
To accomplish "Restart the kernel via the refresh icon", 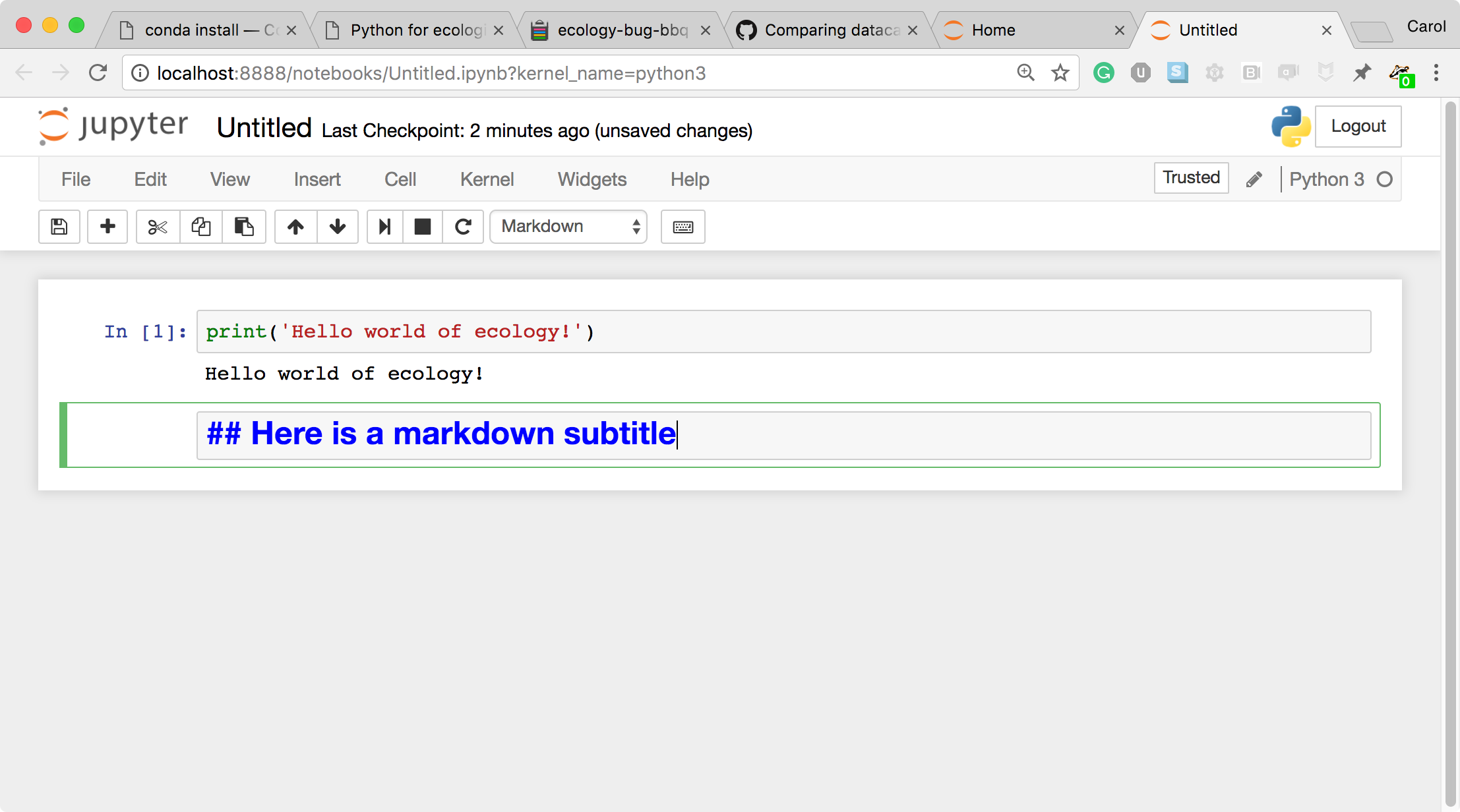I will click(x=463, y=227).
